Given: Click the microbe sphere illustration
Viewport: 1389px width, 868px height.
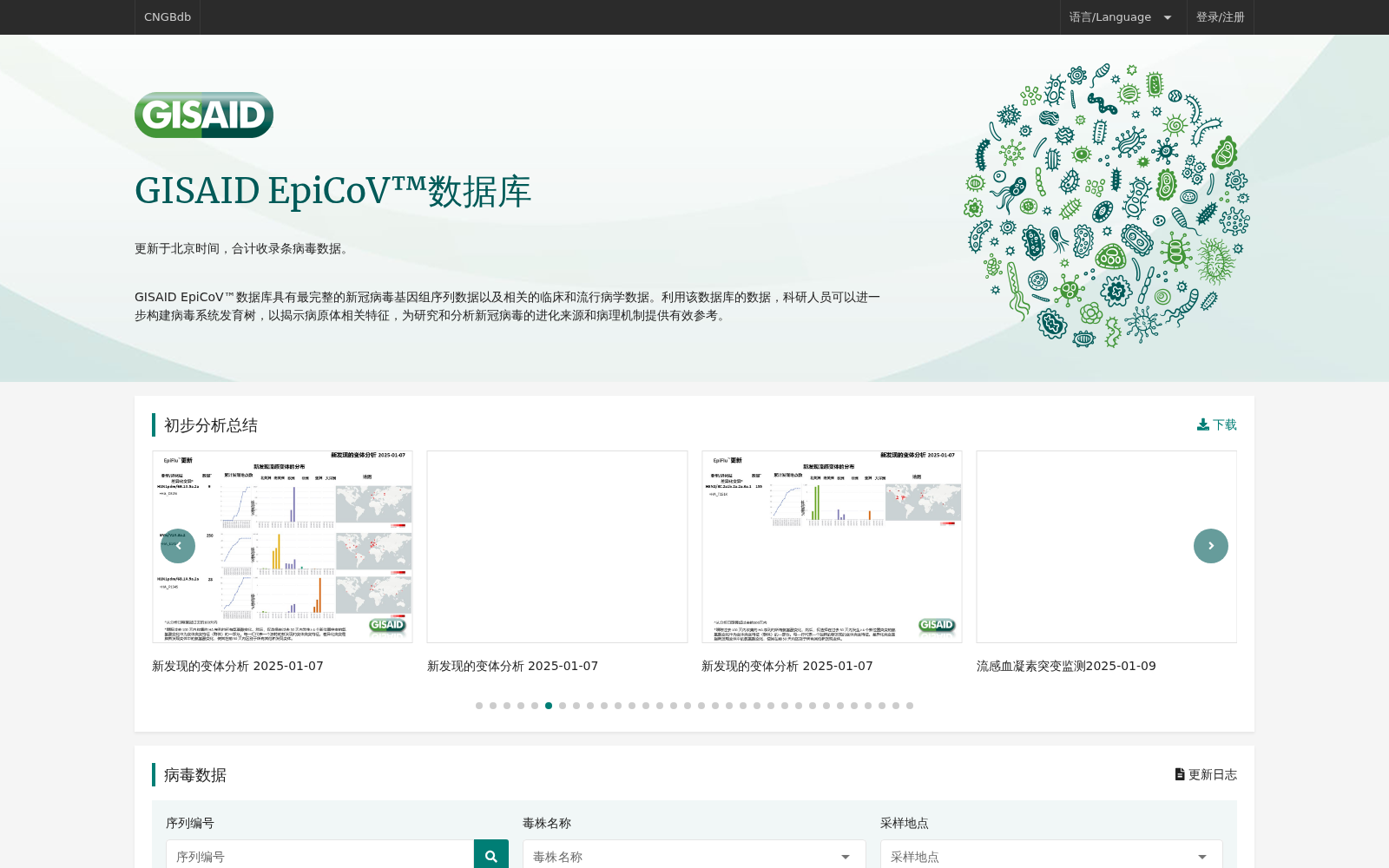Looking at the screenshot, I should (1107, 206).
